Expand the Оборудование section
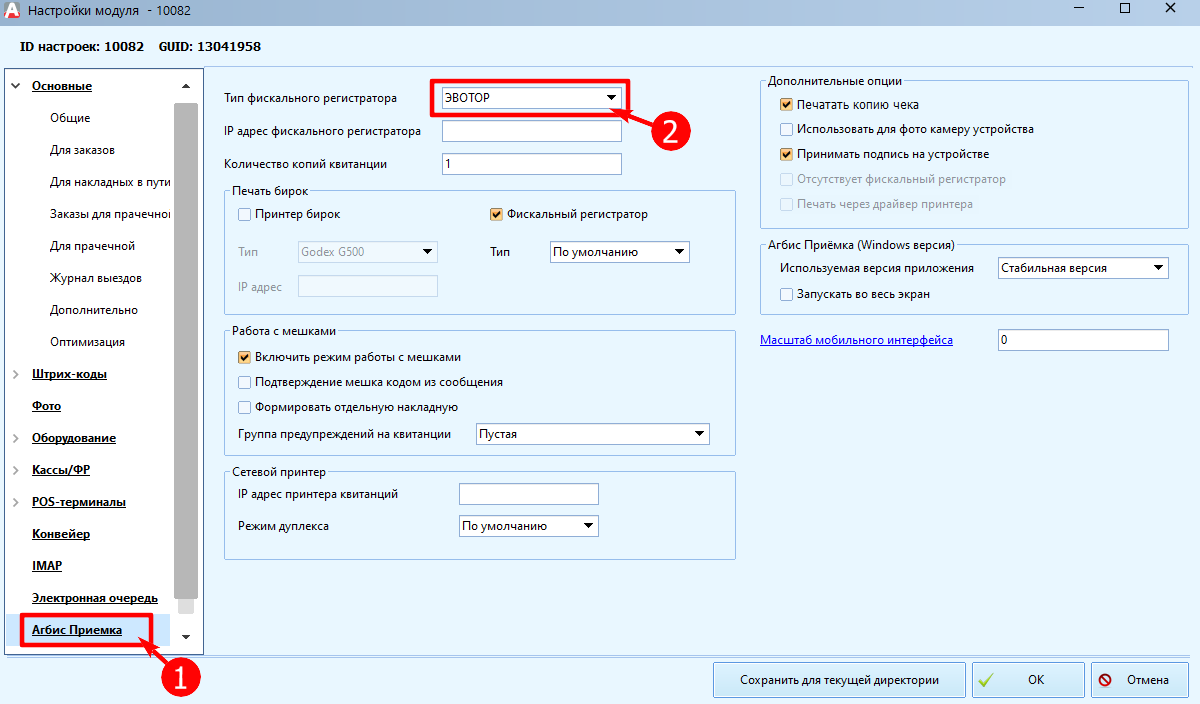The image size is (1200, 704). pos(16,438)
